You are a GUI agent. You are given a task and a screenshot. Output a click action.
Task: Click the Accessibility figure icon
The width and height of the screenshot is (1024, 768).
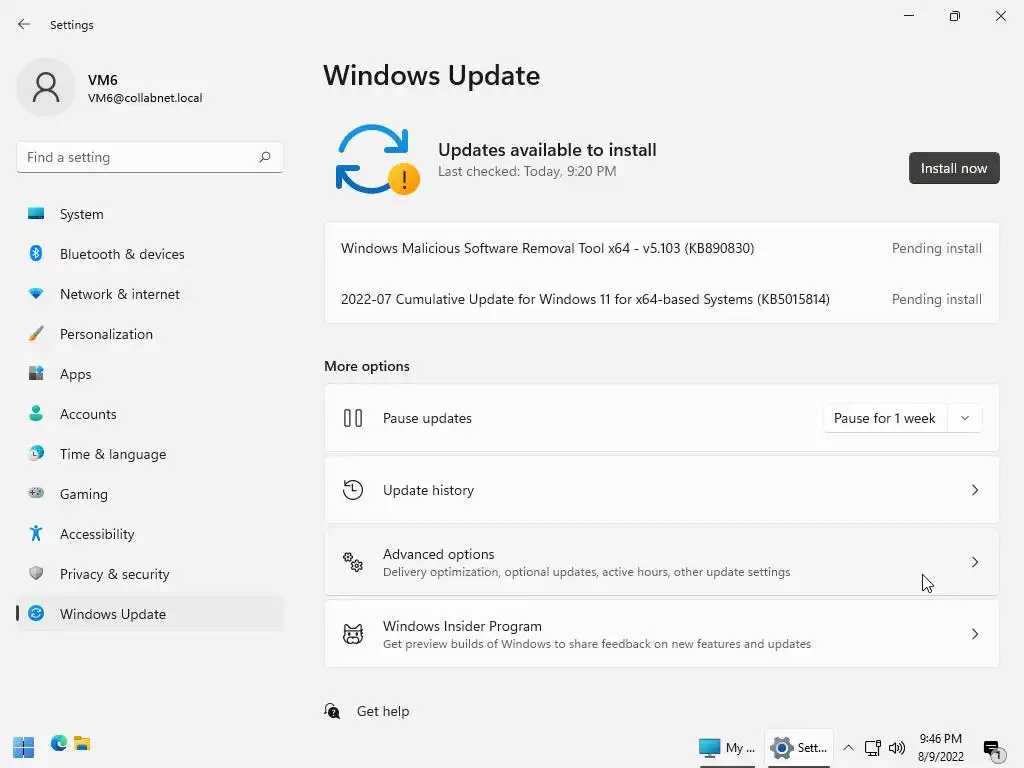(36, 534)
